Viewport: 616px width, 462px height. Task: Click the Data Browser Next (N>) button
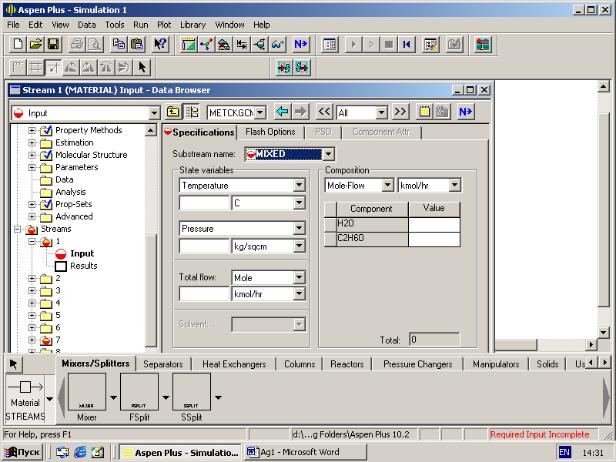coord(466,112)
